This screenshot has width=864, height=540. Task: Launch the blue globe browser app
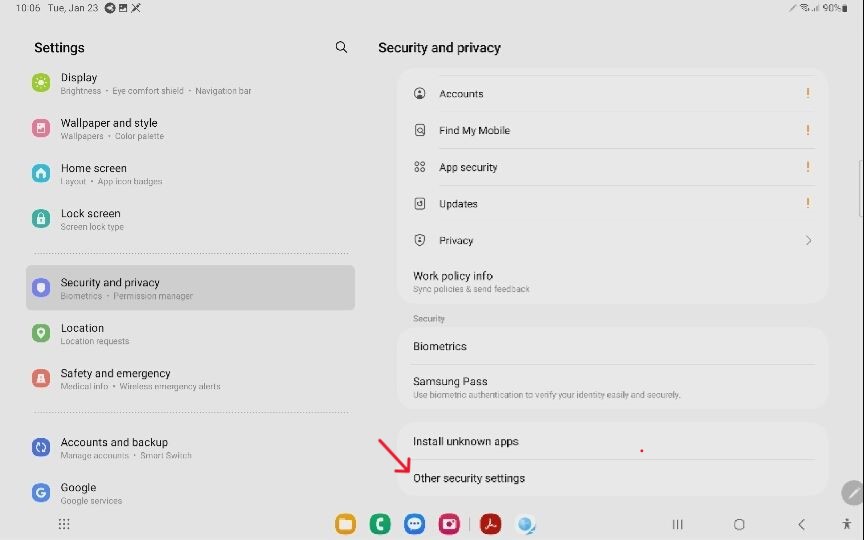[x=525, y=523]
